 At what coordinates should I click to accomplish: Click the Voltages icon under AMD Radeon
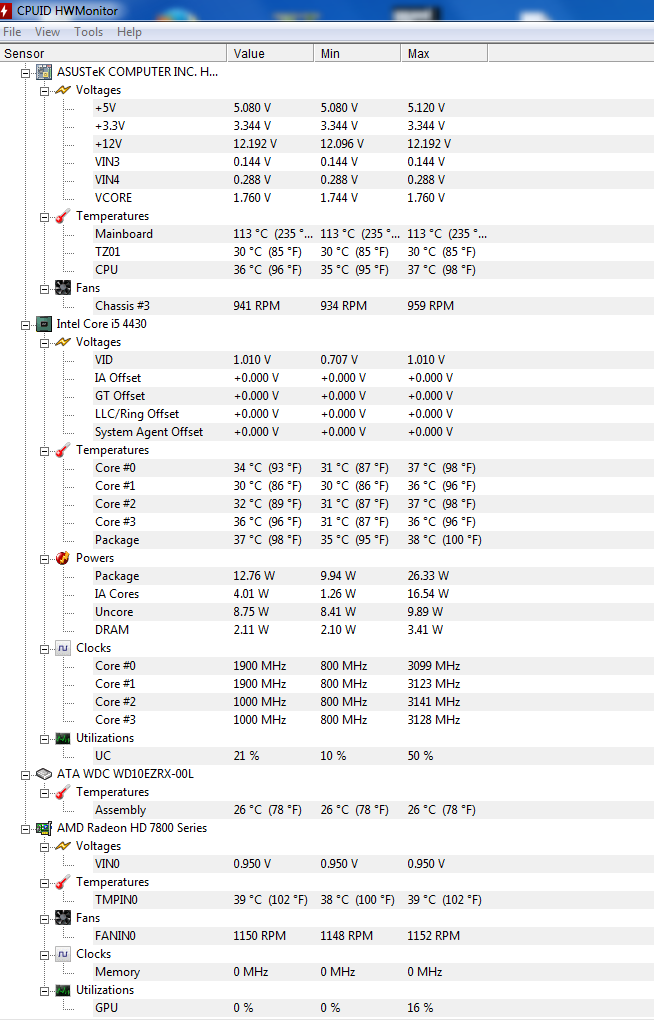(62, 846)
